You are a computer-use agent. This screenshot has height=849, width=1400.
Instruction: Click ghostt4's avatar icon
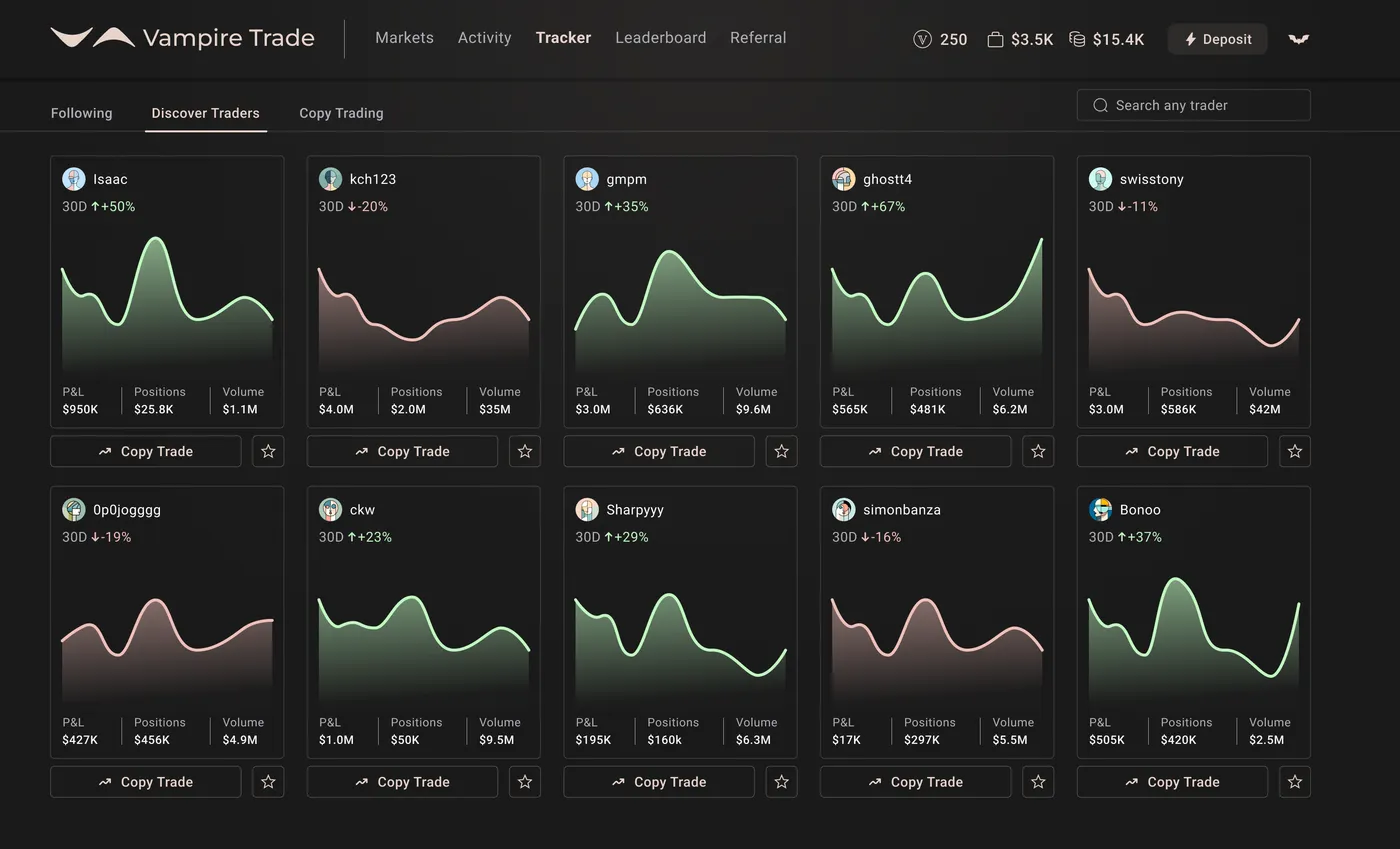click(x=844, y=179)
